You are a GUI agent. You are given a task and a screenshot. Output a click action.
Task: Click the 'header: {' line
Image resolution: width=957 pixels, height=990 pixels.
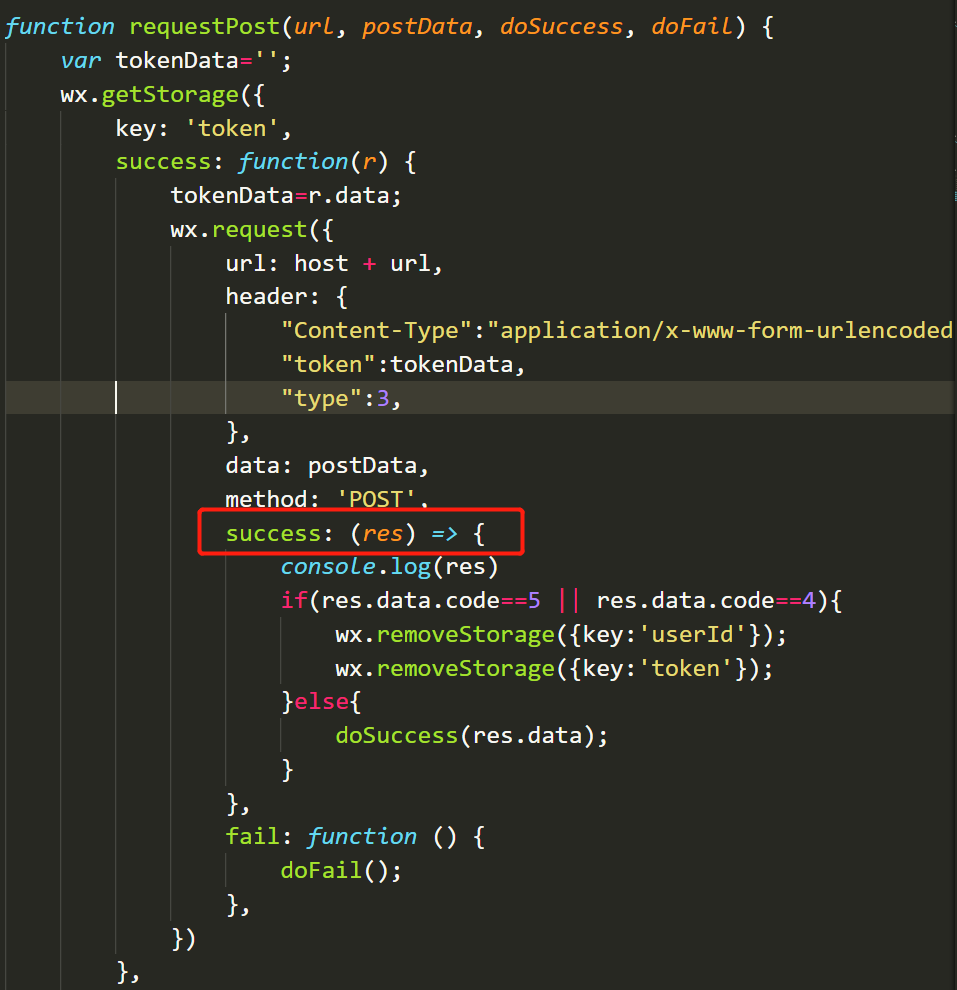click(287, 297)
